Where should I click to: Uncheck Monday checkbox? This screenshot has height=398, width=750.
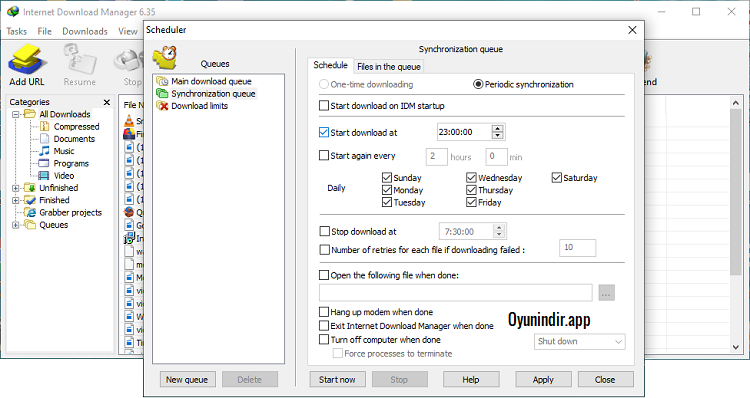point(387,190)
